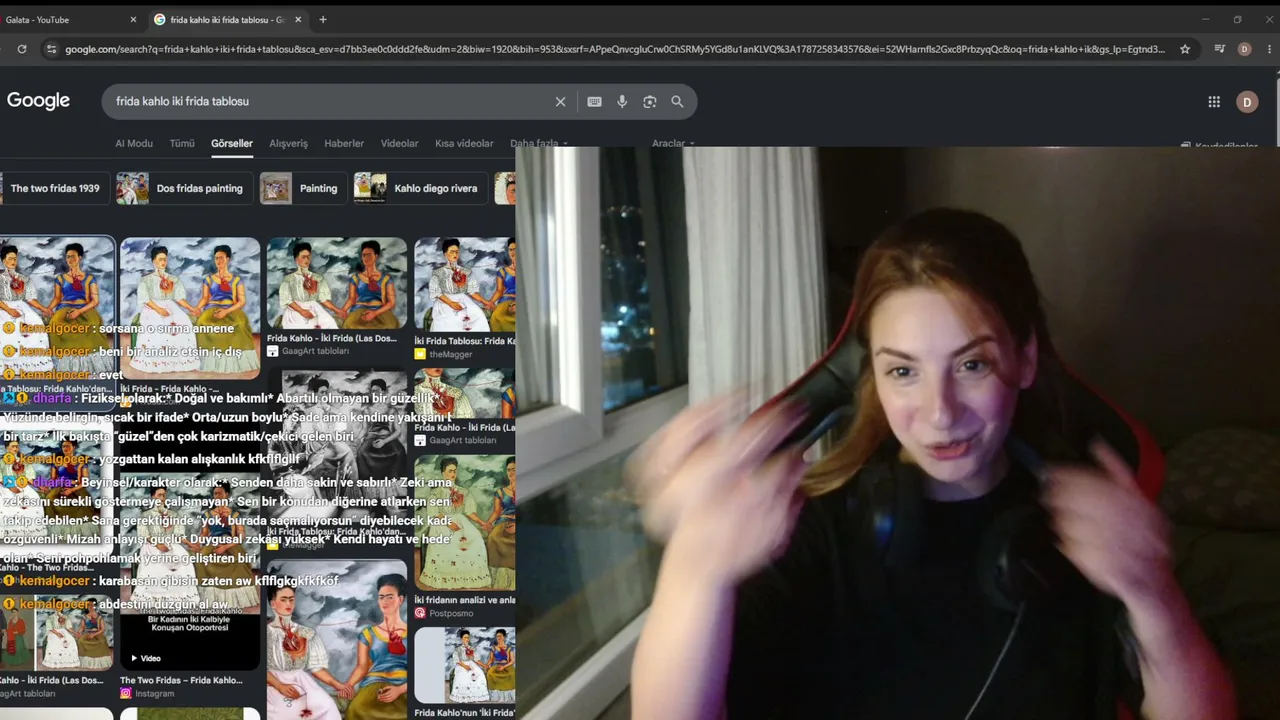The height and width of the screenshot is (720, 1280).
Task: Open "İki fridanın analizi ve anla..." title link
Action: tap(465, 600)
